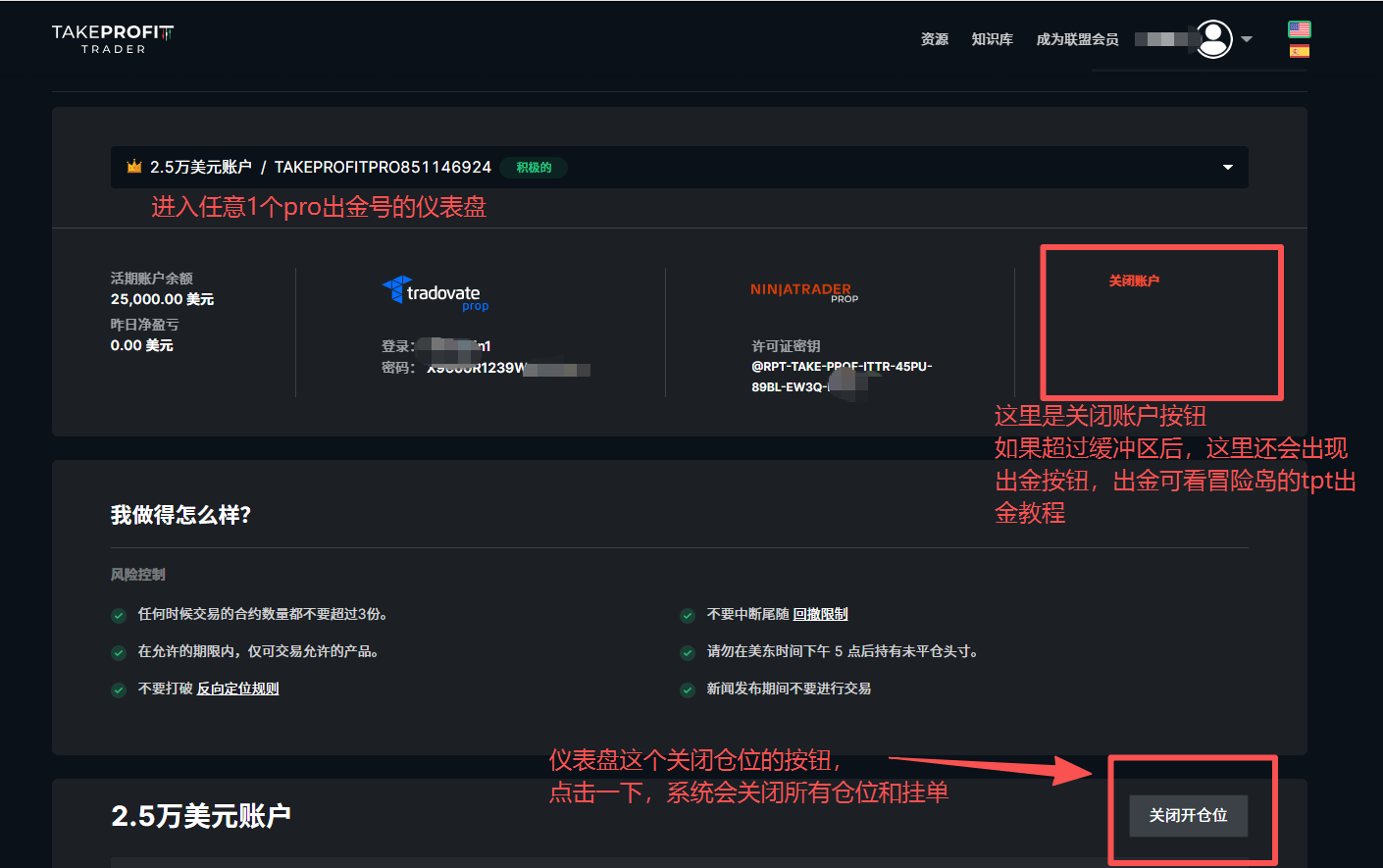
Task: Switch language with the US flag
Action: pyautogui.click(x=1299, y=29)
